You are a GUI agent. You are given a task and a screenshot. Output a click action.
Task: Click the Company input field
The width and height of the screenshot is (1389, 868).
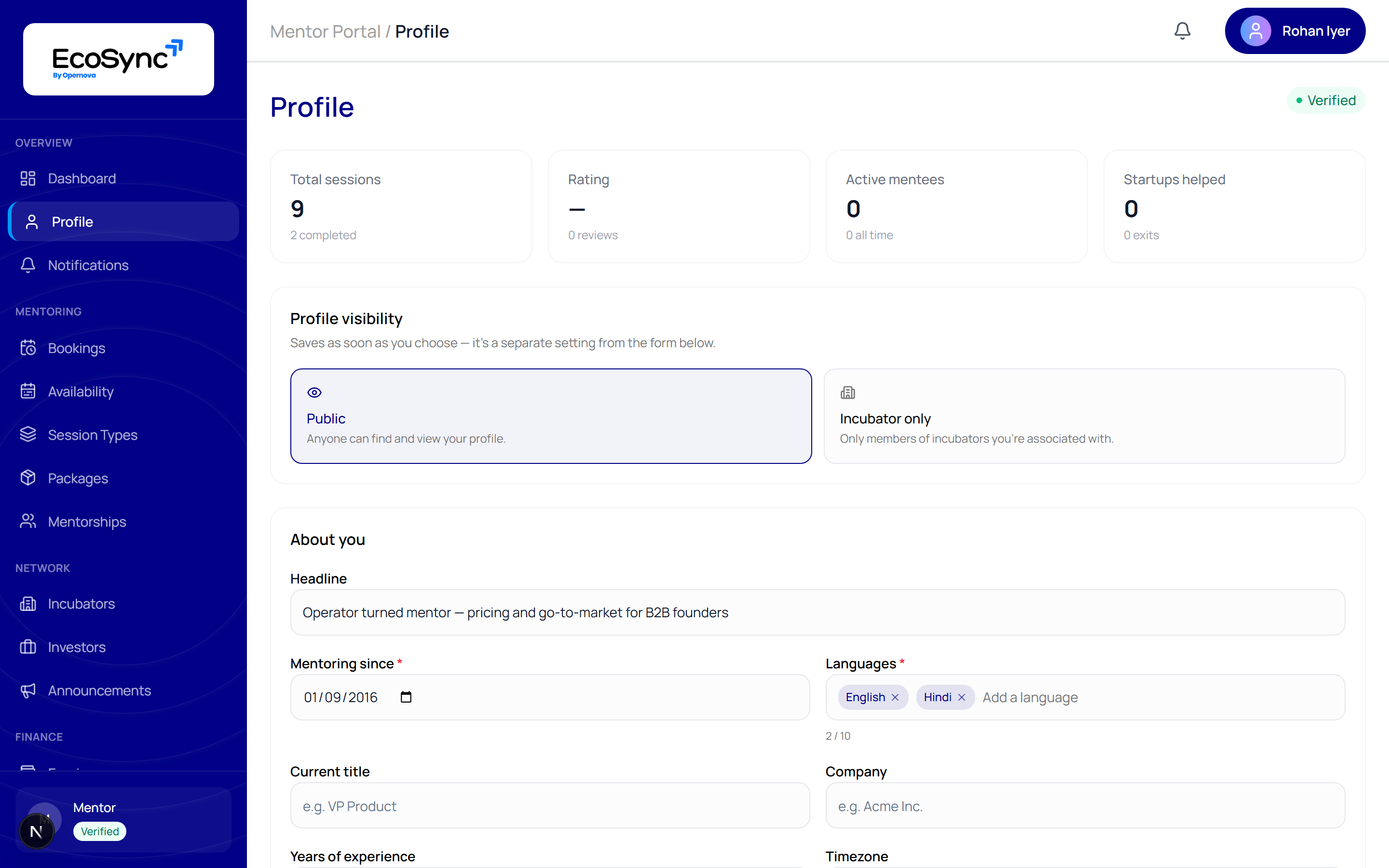1085,805
